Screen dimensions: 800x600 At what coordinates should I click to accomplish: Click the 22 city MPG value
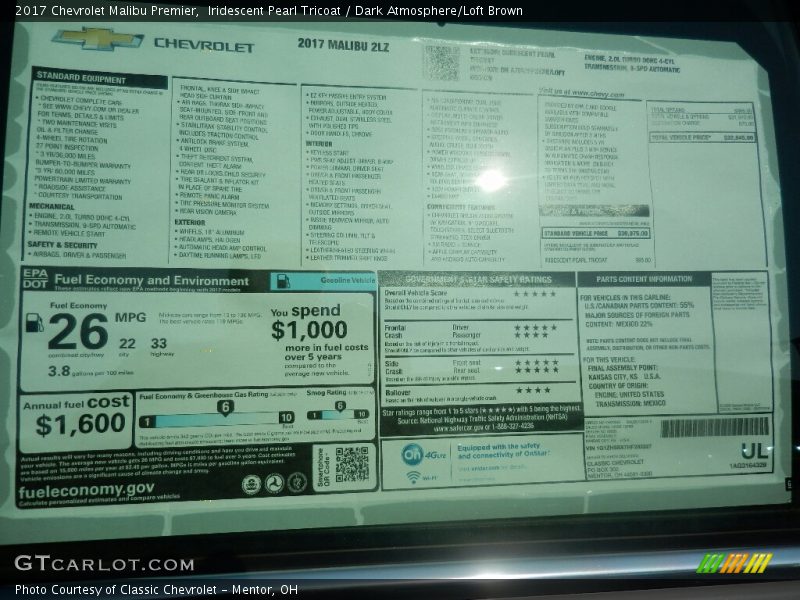[x=127, y=343]
